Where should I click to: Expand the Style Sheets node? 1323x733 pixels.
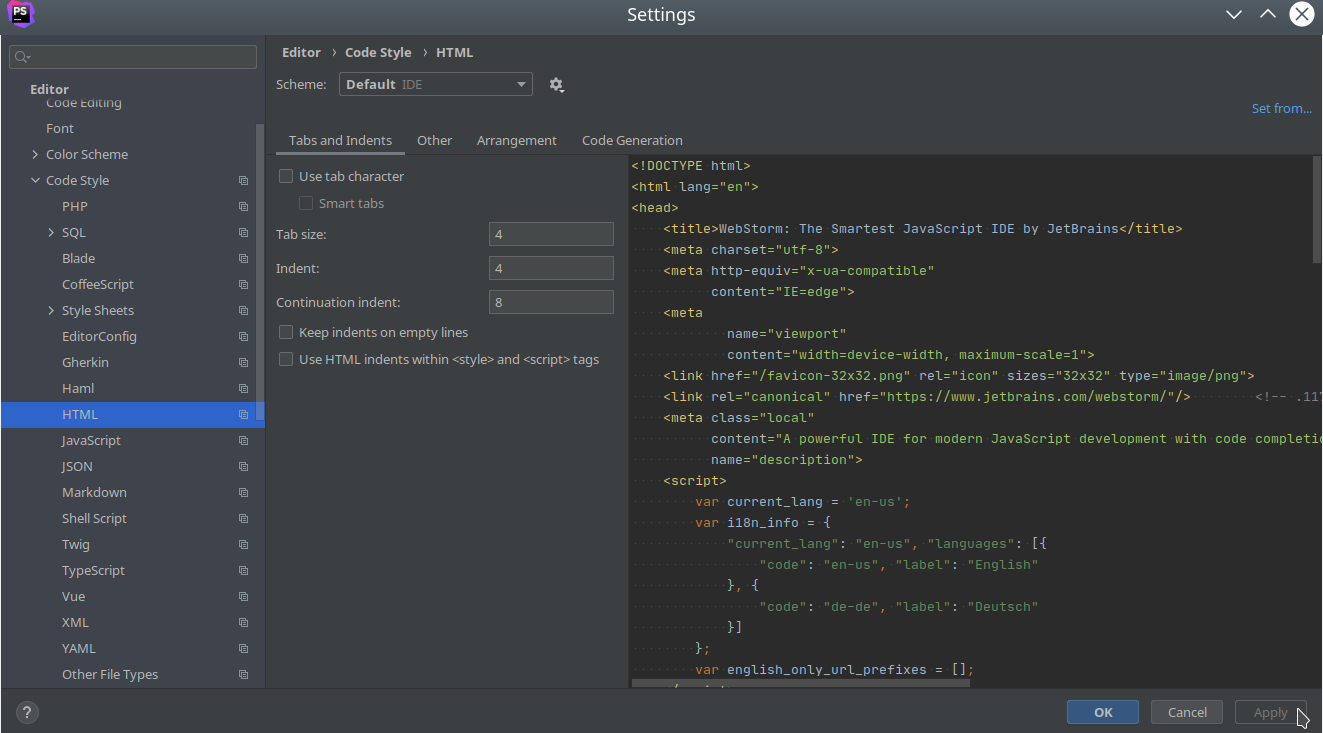click(x=51, y=311)
